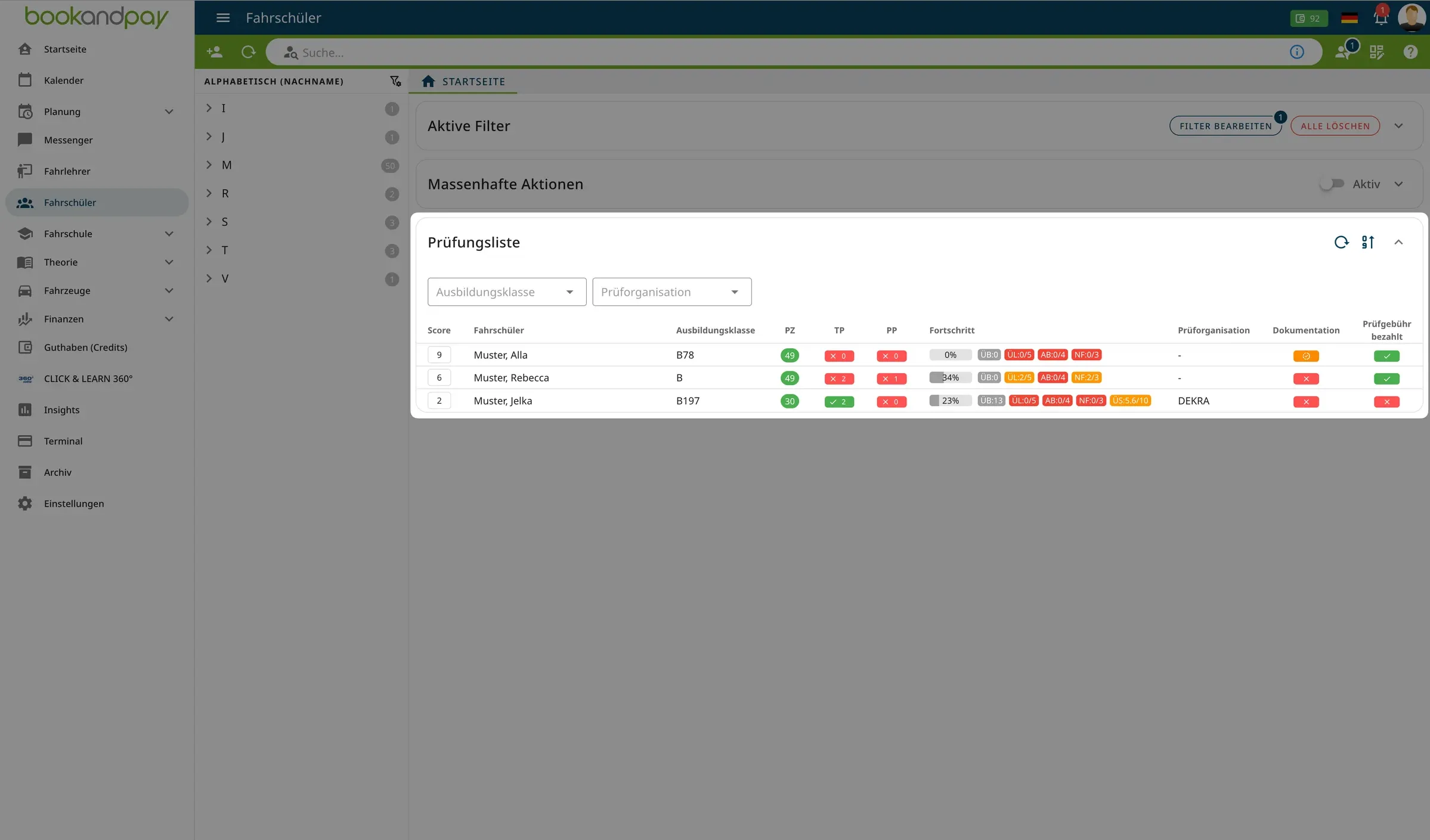Viewport: 1430px width, 840px height.
Task: Click the Alle löschen button
Action: click(1335, 126)
